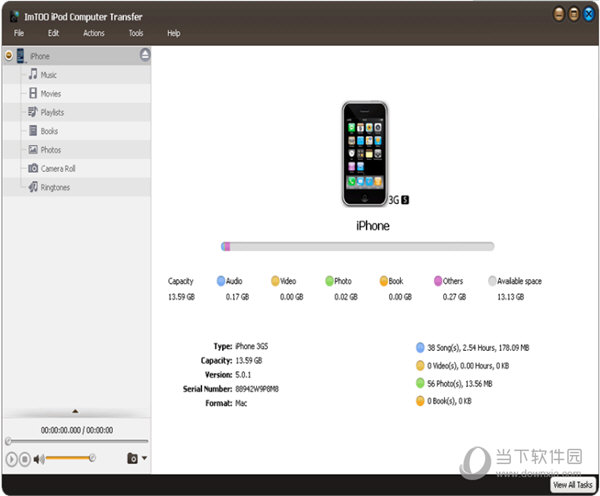Click the gray Available space dot
Image resolution: width=600 pixels, height=496 pixels.
[x=492, y=281]
